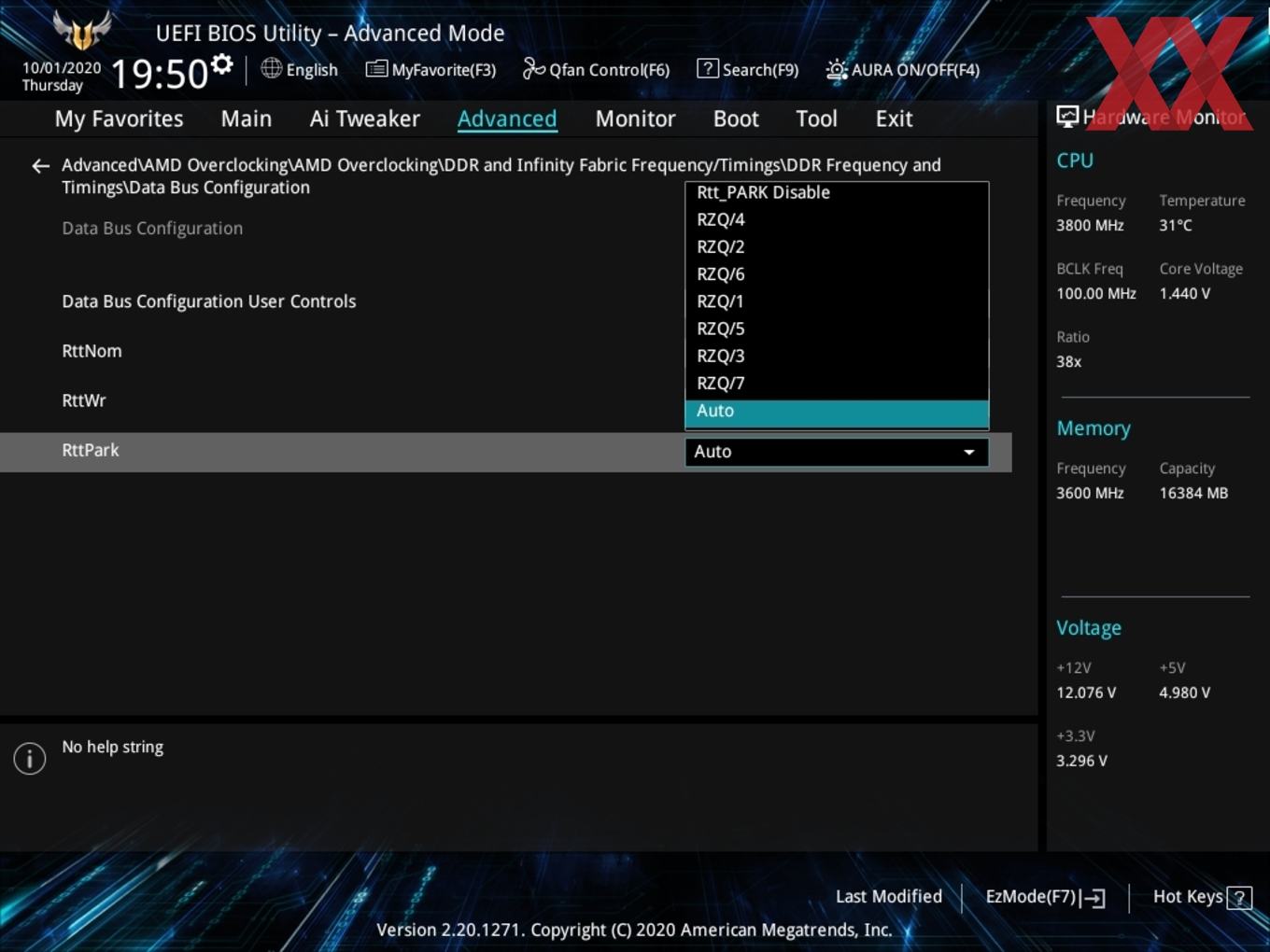
Task: Switch to the Main tab
Action: coord(247,119)
